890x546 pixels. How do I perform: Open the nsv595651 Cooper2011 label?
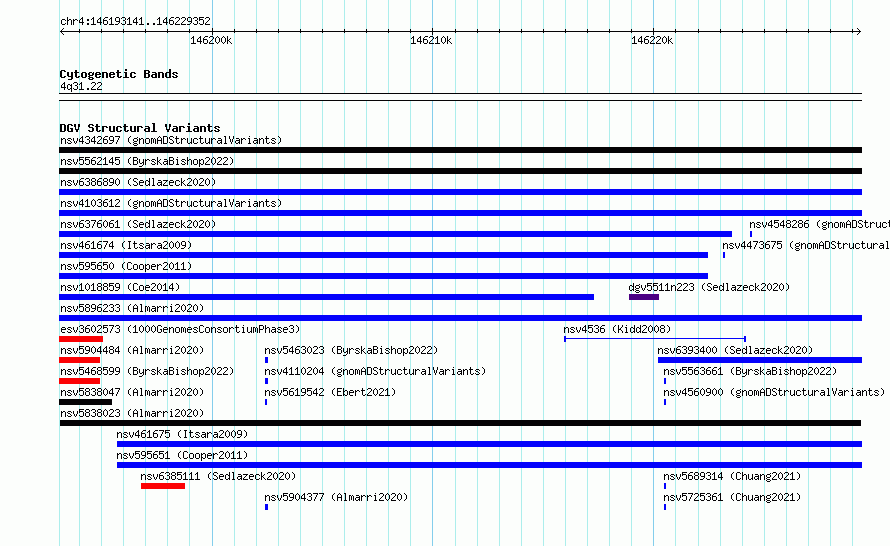tap(182, 455)
